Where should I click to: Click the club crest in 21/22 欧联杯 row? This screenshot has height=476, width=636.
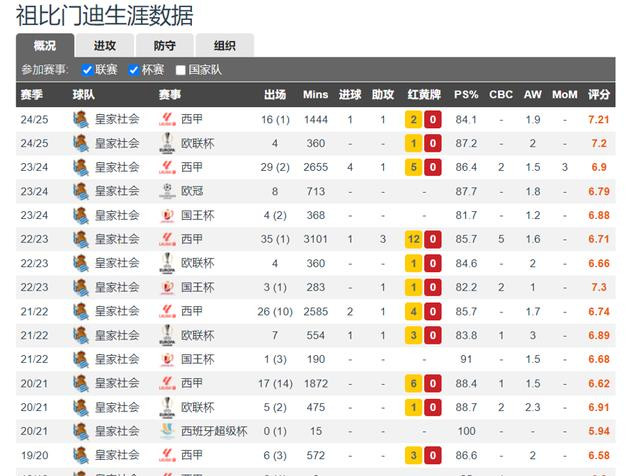point(81,335)
